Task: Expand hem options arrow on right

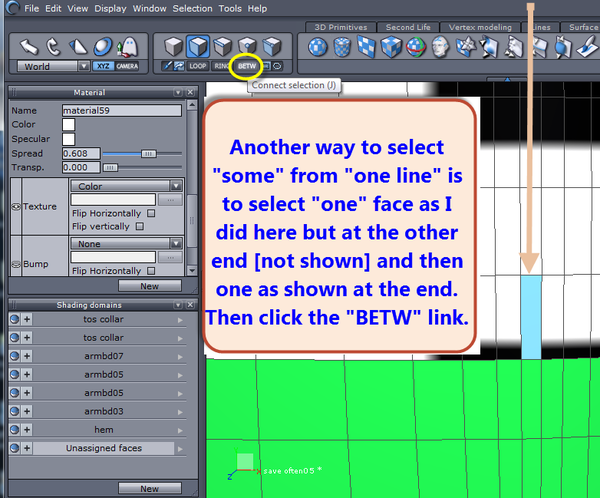Action: 180,430
